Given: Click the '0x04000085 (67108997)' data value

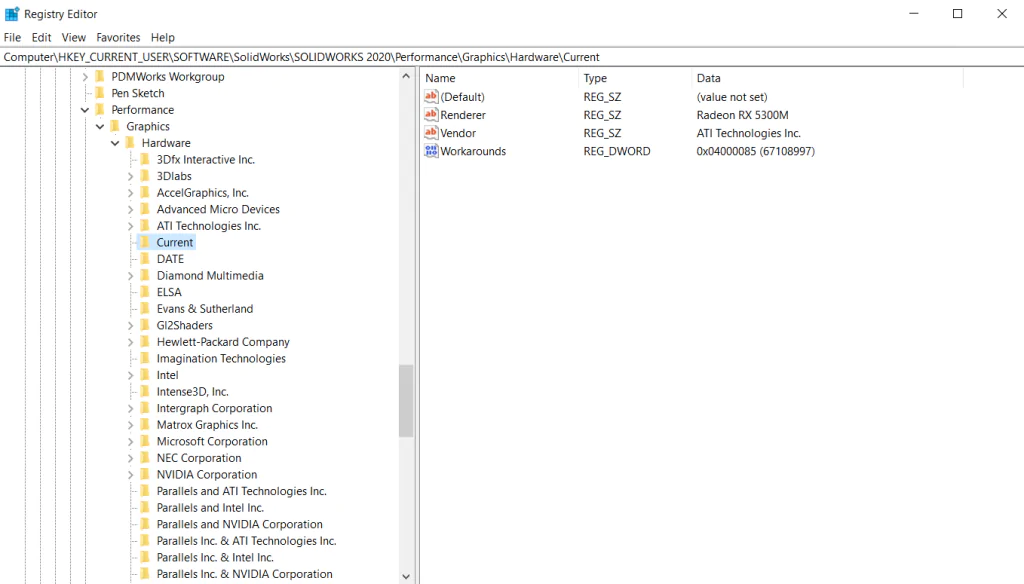Looking at the screenshot, I should coord(756,151).
